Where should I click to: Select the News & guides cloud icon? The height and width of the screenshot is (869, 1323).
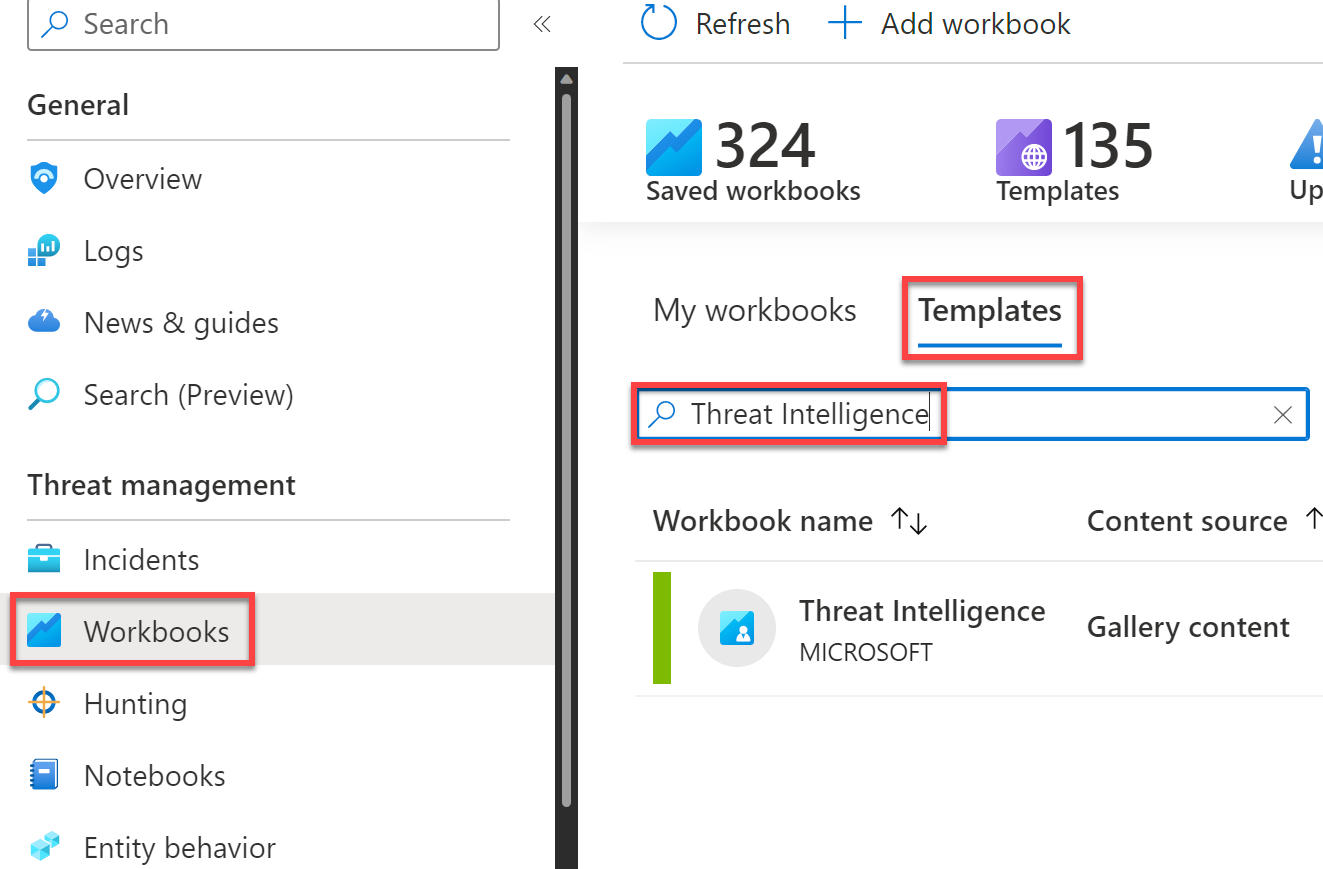[44, 323]
